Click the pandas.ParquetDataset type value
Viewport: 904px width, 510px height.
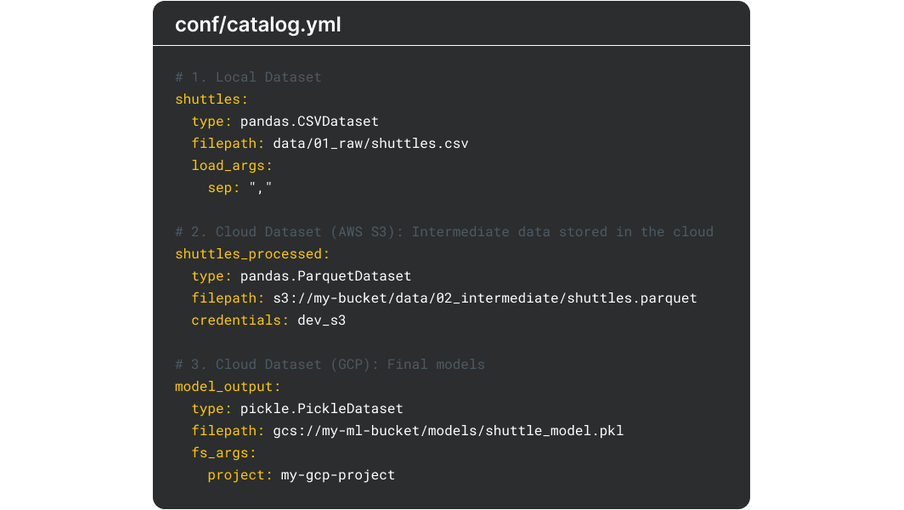325,276
